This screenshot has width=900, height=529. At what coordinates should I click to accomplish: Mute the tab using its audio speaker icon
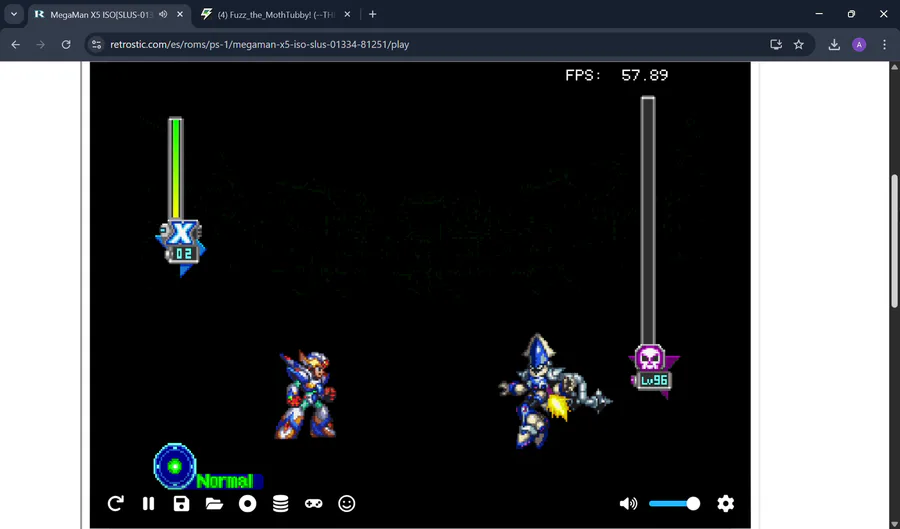pos(163,14)
